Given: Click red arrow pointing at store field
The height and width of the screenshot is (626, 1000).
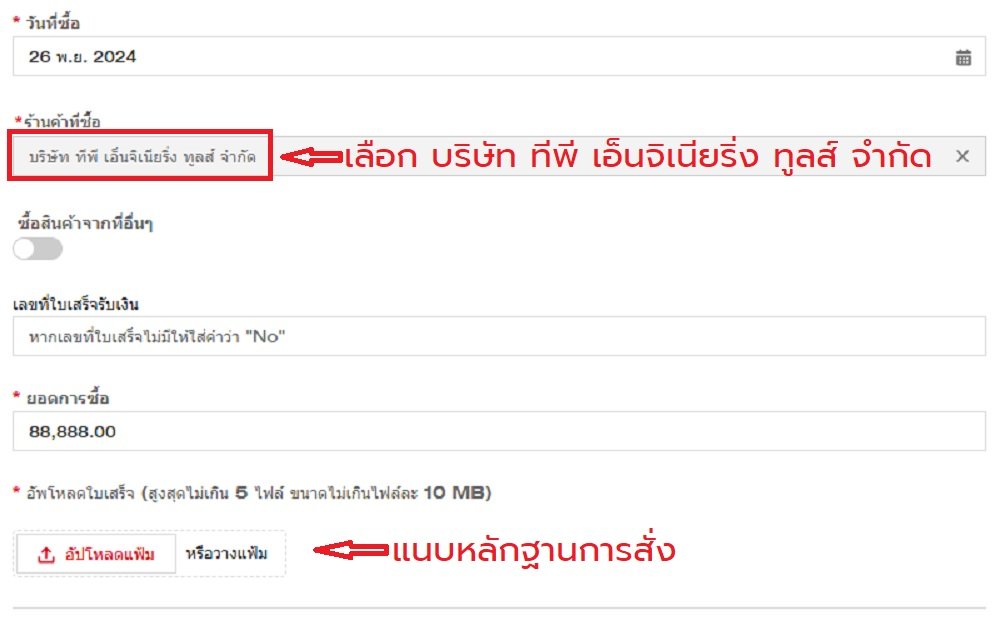Looking at the screenshot, I should coord(310,157).
